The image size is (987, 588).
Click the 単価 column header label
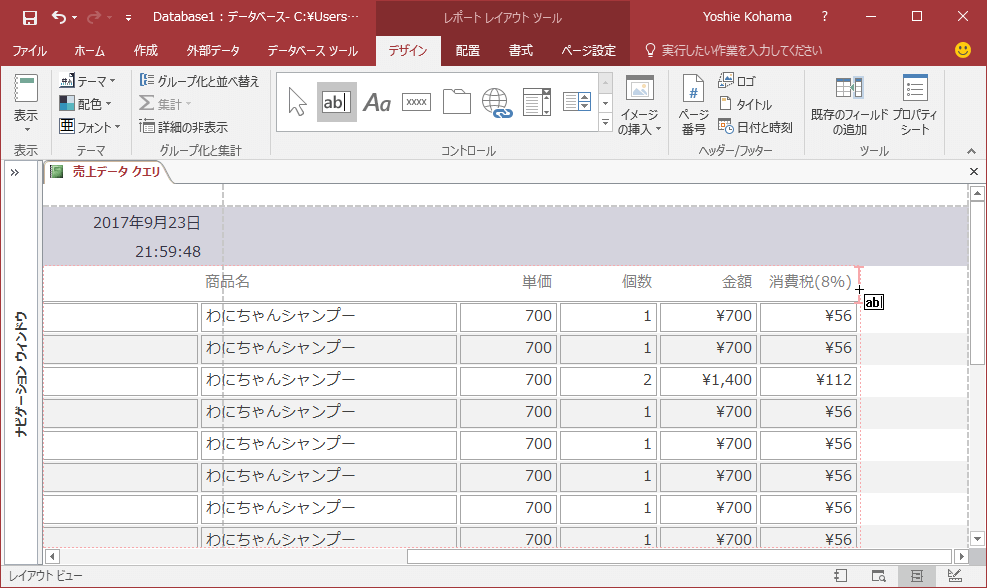tap(536, 281)
